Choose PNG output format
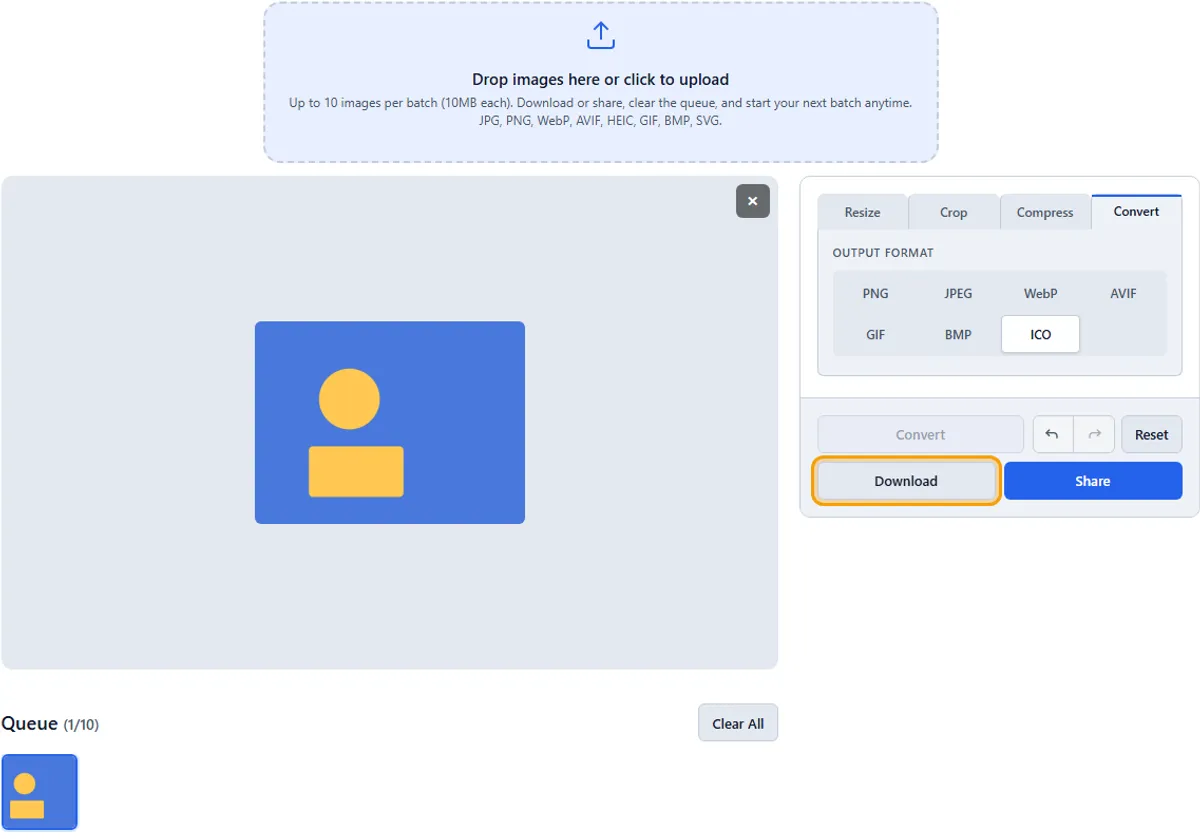The height and width of the screenshot is (839, 1200). (x=876, y=294)
